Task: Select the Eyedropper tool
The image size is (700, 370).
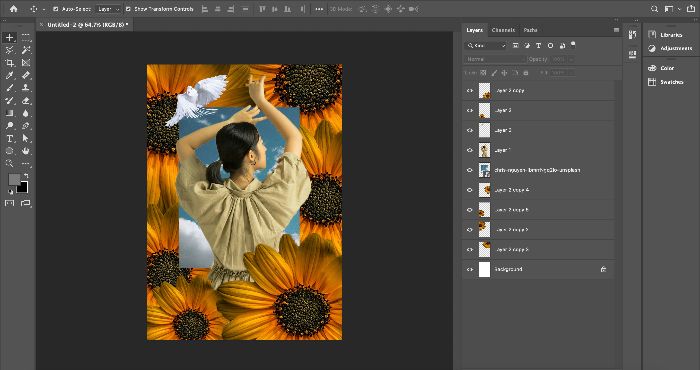Action: (9, 75)
